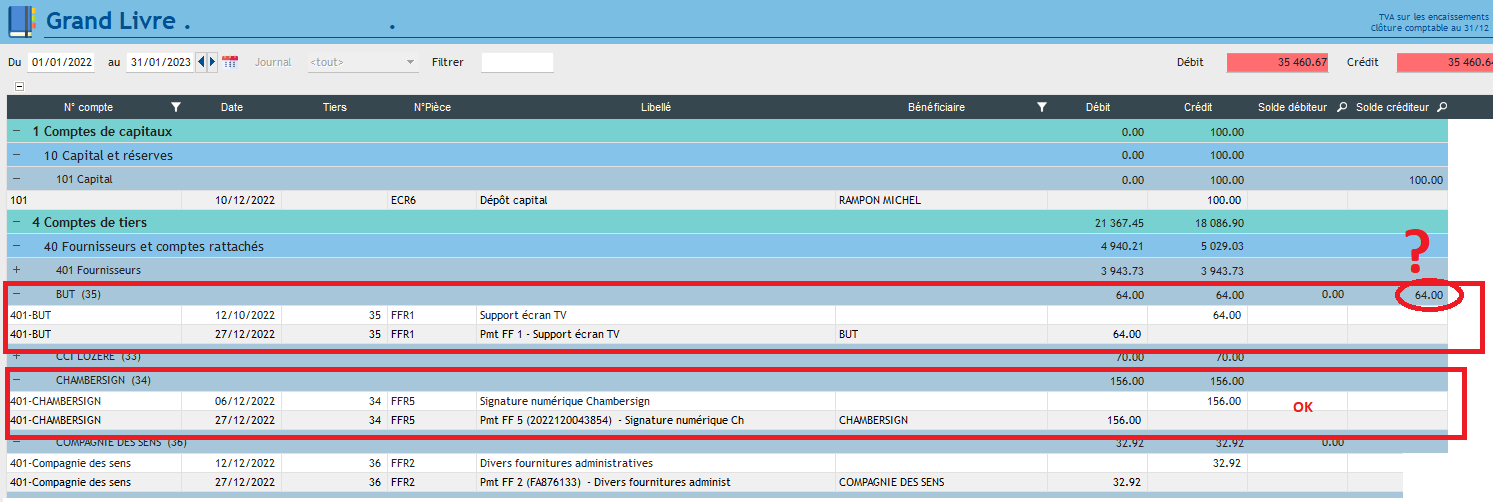The image size is (1493, 502).
Task: Open the calendar date picker icon
Action: (x=230, y=62)
